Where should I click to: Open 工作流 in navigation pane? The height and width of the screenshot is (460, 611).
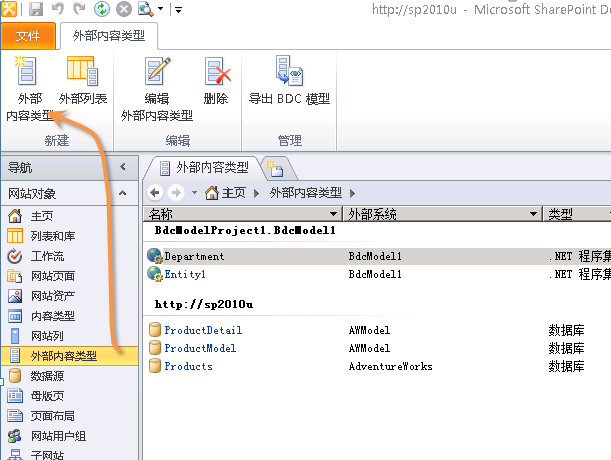click(x=48, y=256)
